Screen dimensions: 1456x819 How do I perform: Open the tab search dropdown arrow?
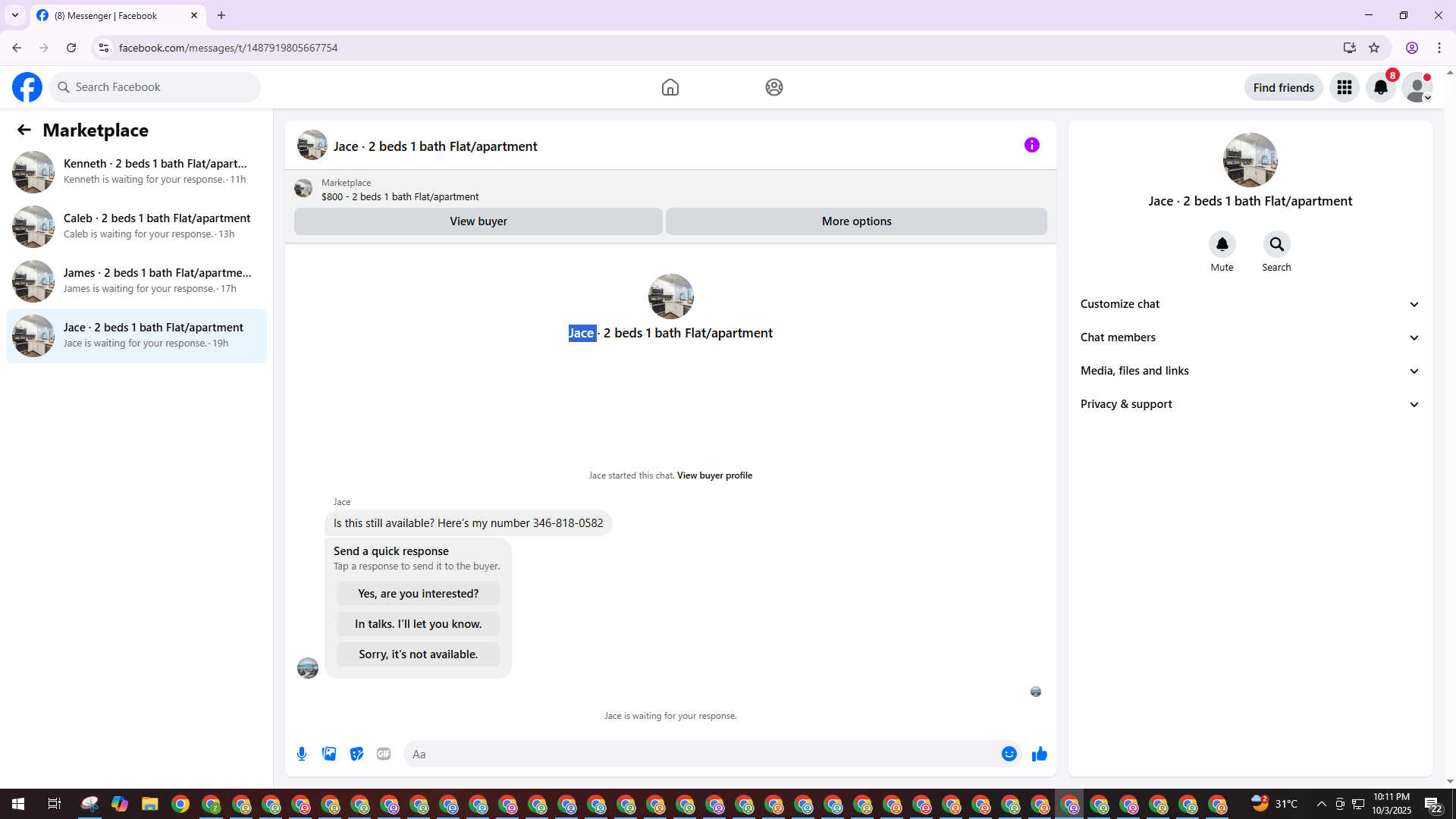[15, 15]
